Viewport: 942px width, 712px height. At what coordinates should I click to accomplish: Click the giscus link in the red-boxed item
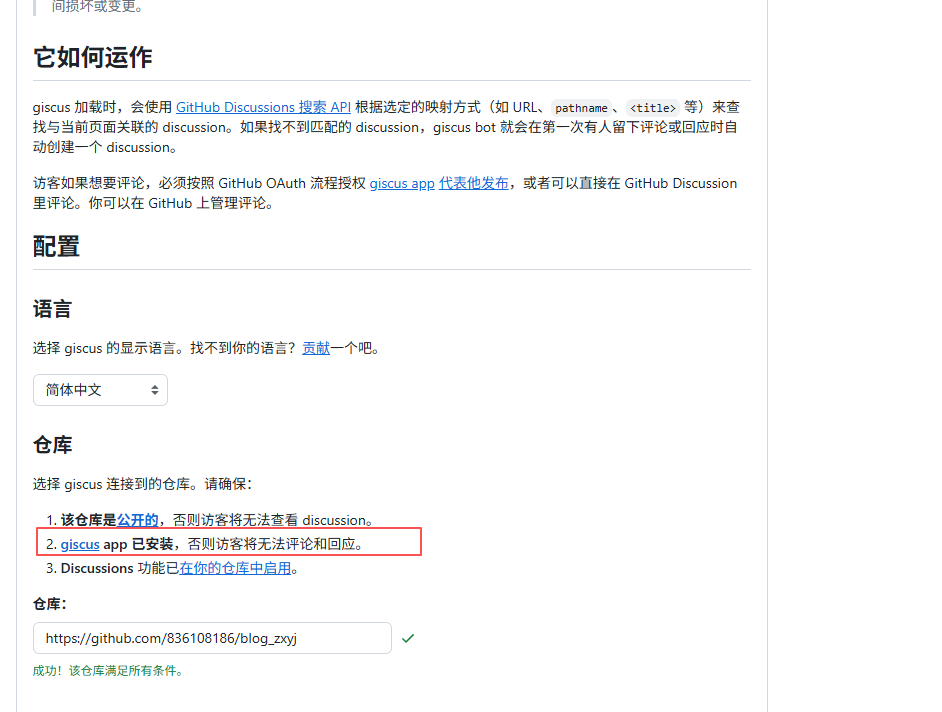pyautogui.click(x=80, y=544)
